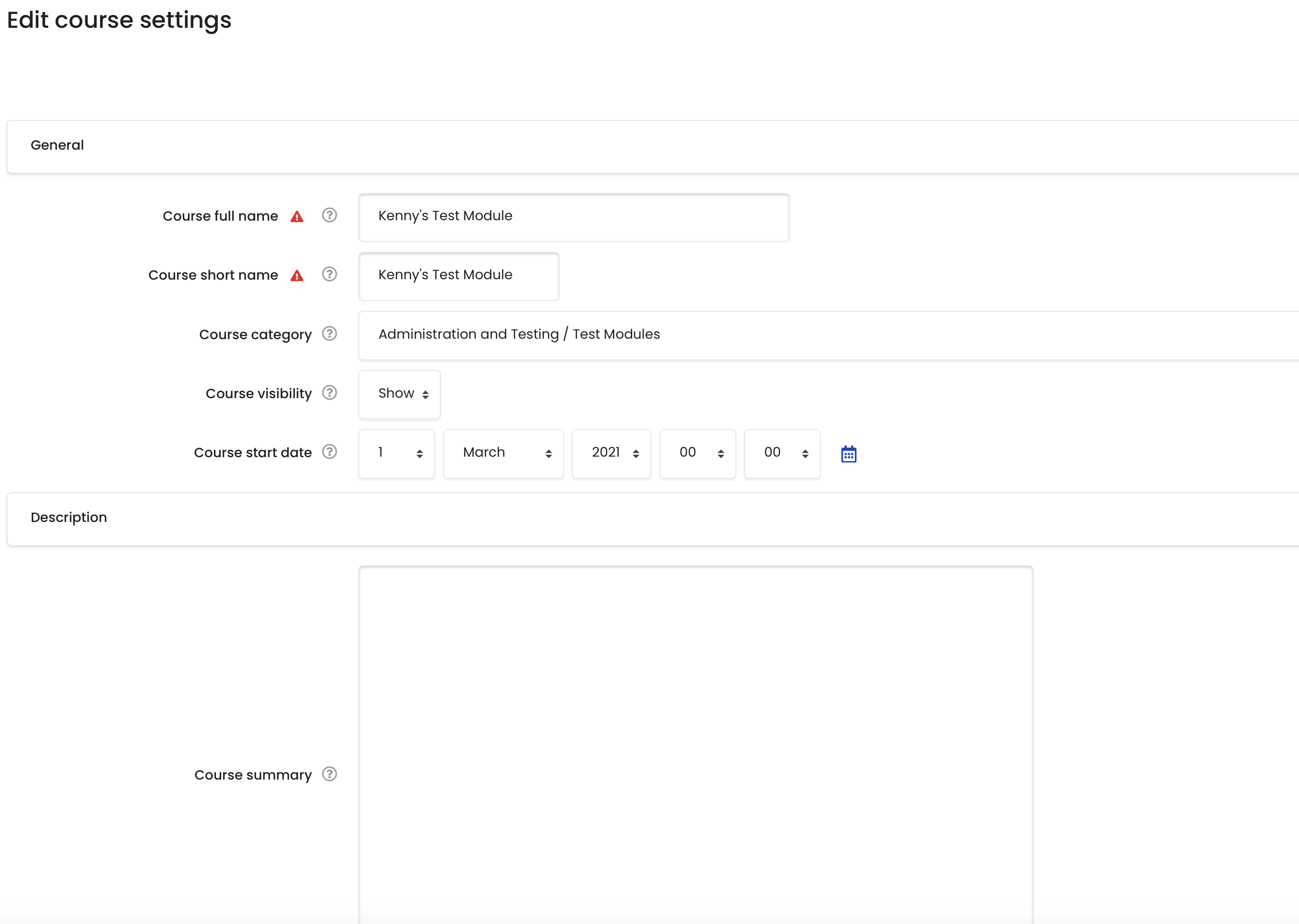This screenshot has width=1299, height=924.
Task: Click help icon next to Course short name
Action: click(329, 275)
